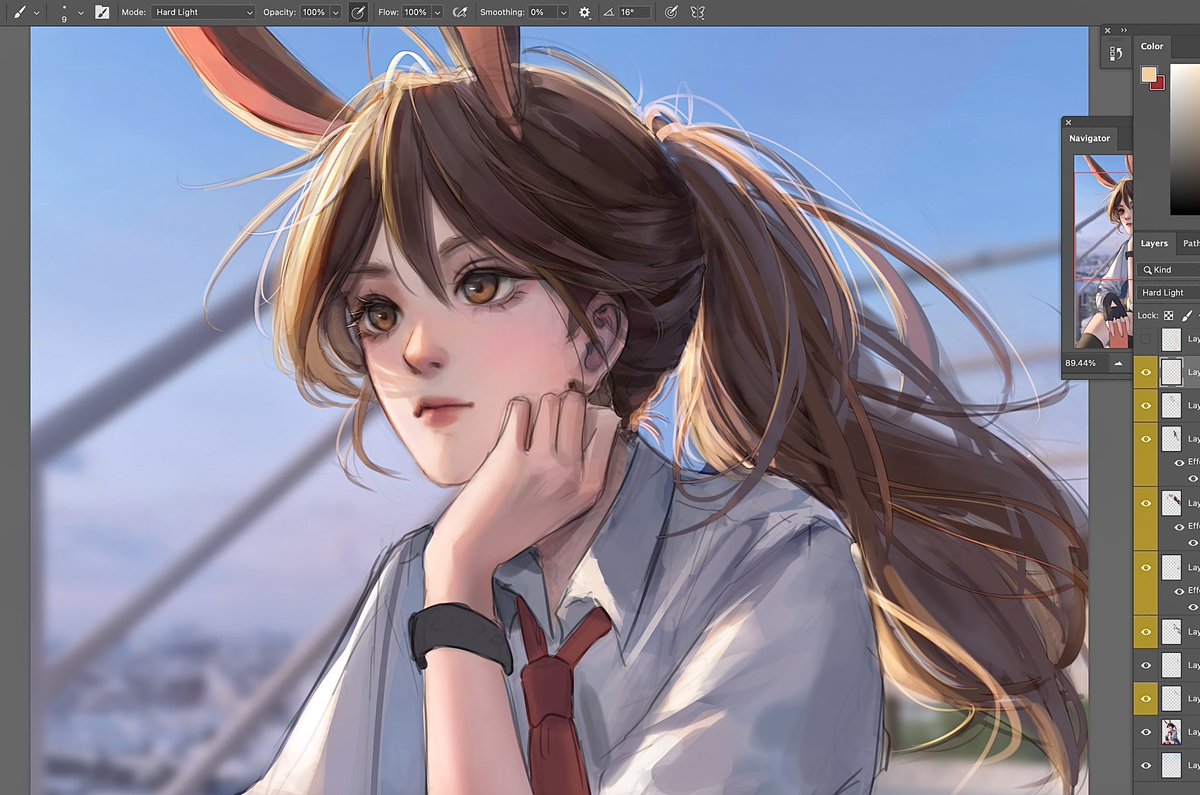Enable airbrush-style build-up icon
Image resolution: width=1200 pixels, height=795 pixels.
[x=460, y=12]
